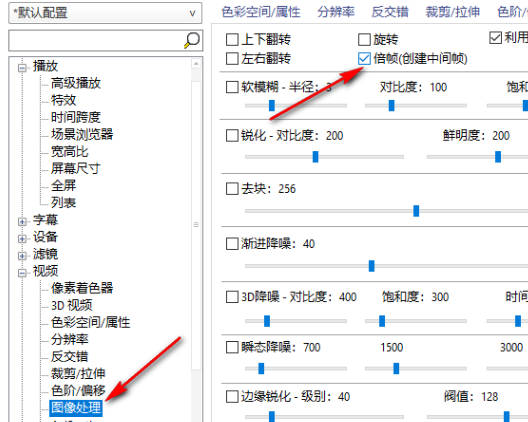Click the 瞬态降噪 700 slider handle

pos(261,368)
